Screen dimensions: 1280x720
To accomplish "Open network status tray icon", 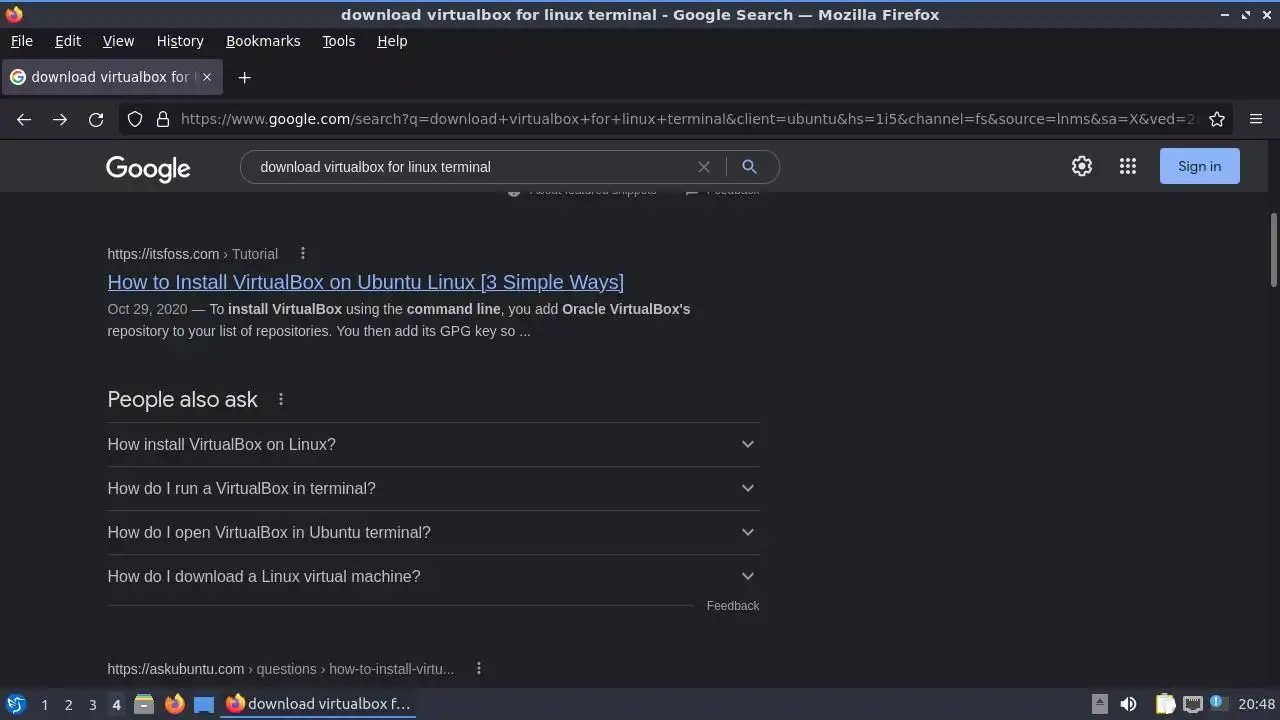I will pyautogui.click(x=1192, y=704).
